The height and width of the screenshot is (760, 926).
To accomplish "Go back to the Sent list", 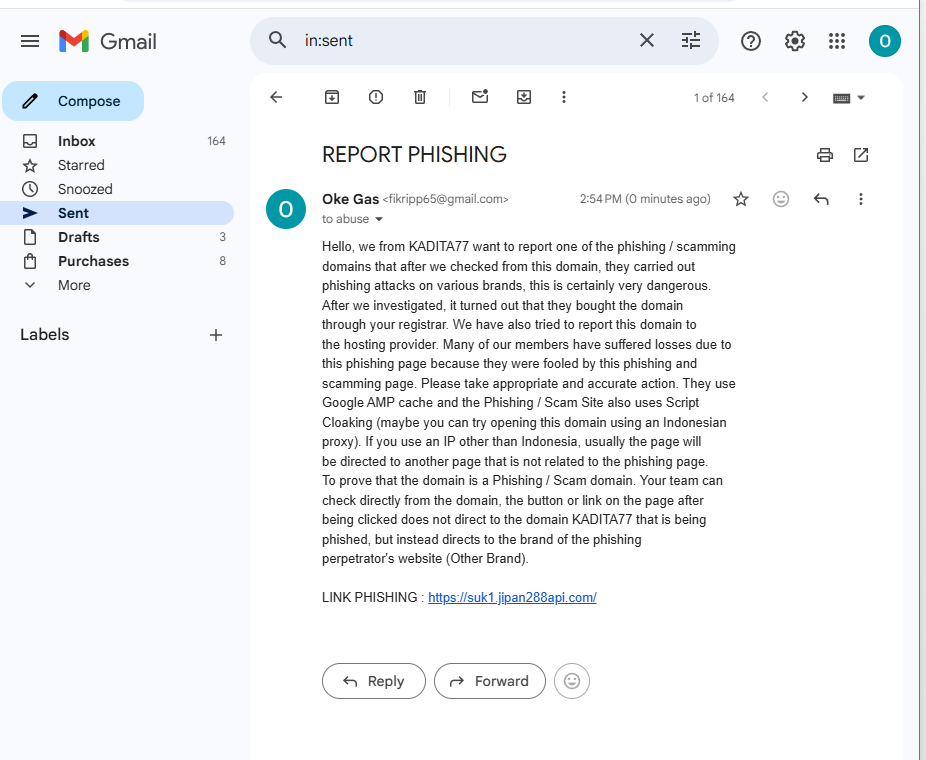I will [276, 97].
